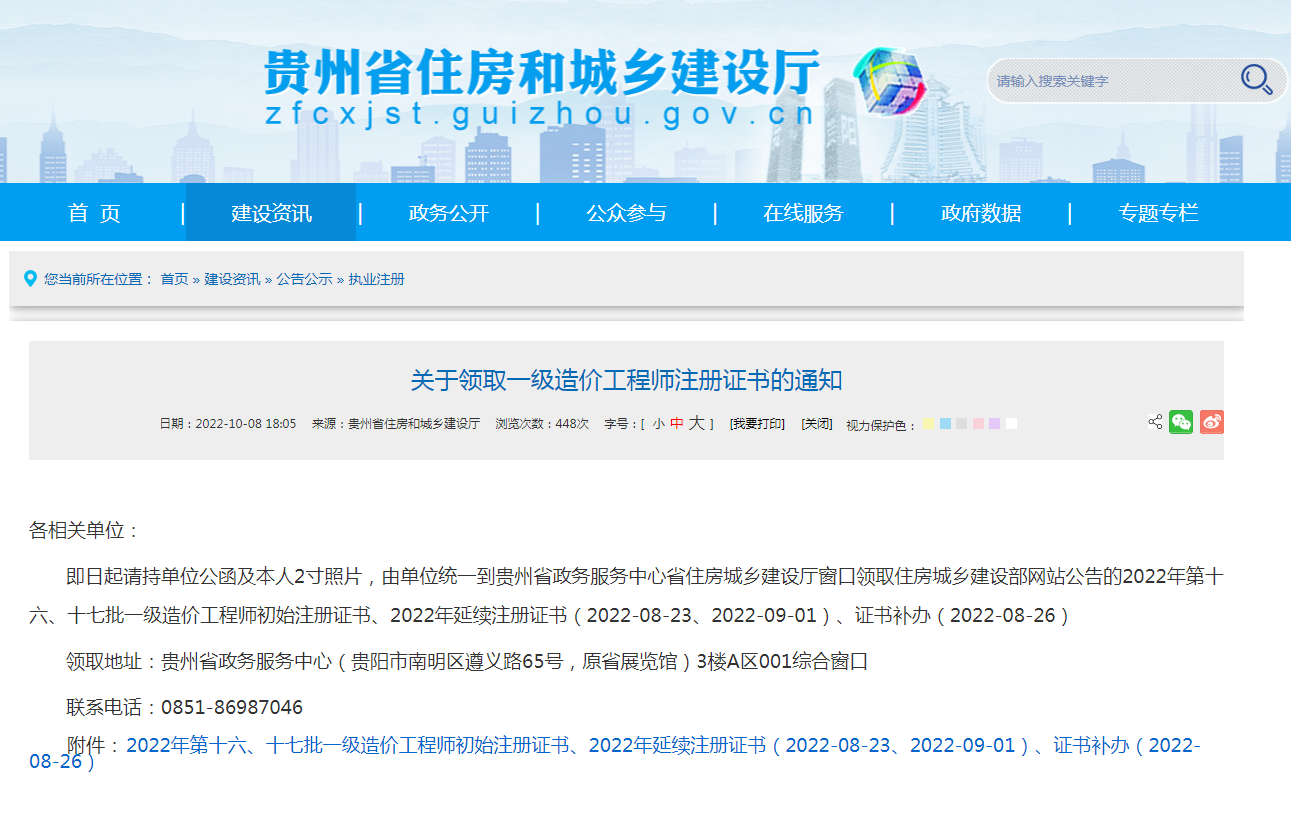Open the 专题专栏 navigation item
Image resolution: width=1291 pixels, height=813 pixels.
[1158, 213]
